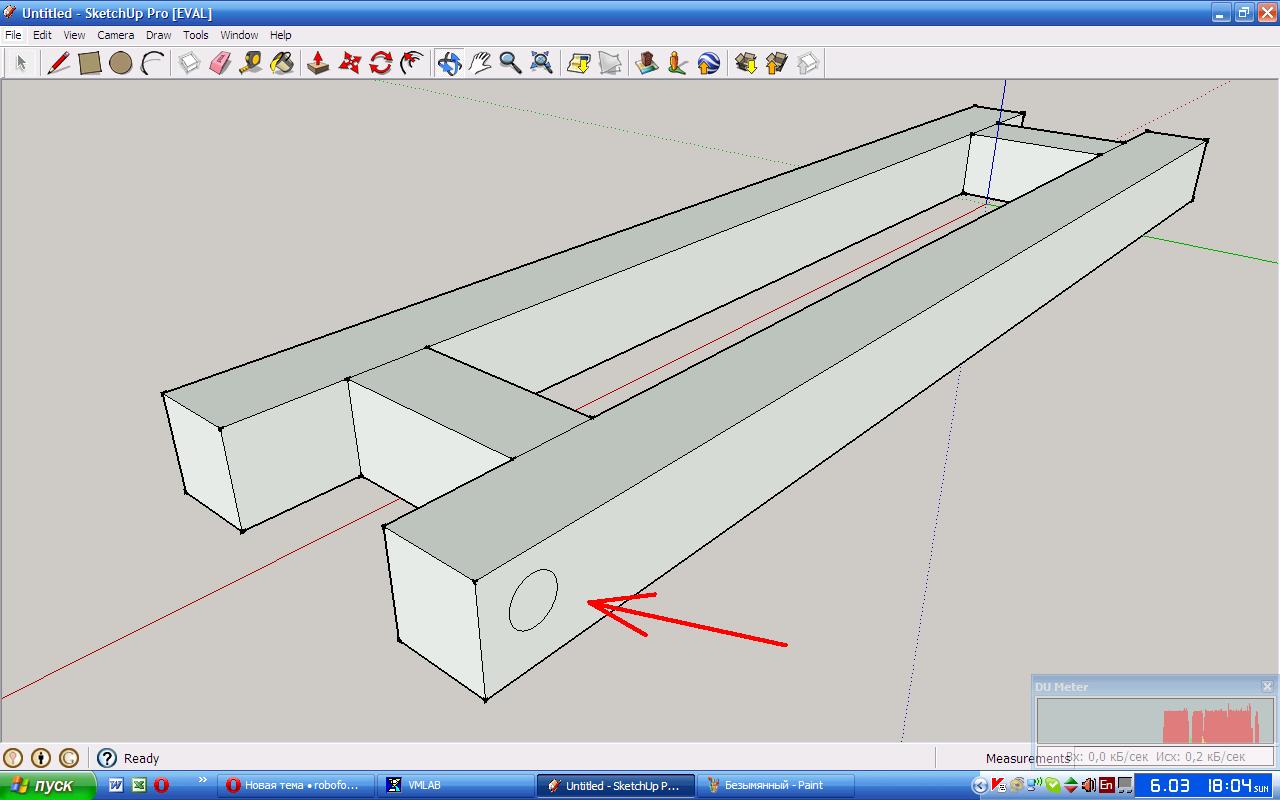
Task: Expand the Quick Launch overflow chevron
Action: (x=203, y=781)
